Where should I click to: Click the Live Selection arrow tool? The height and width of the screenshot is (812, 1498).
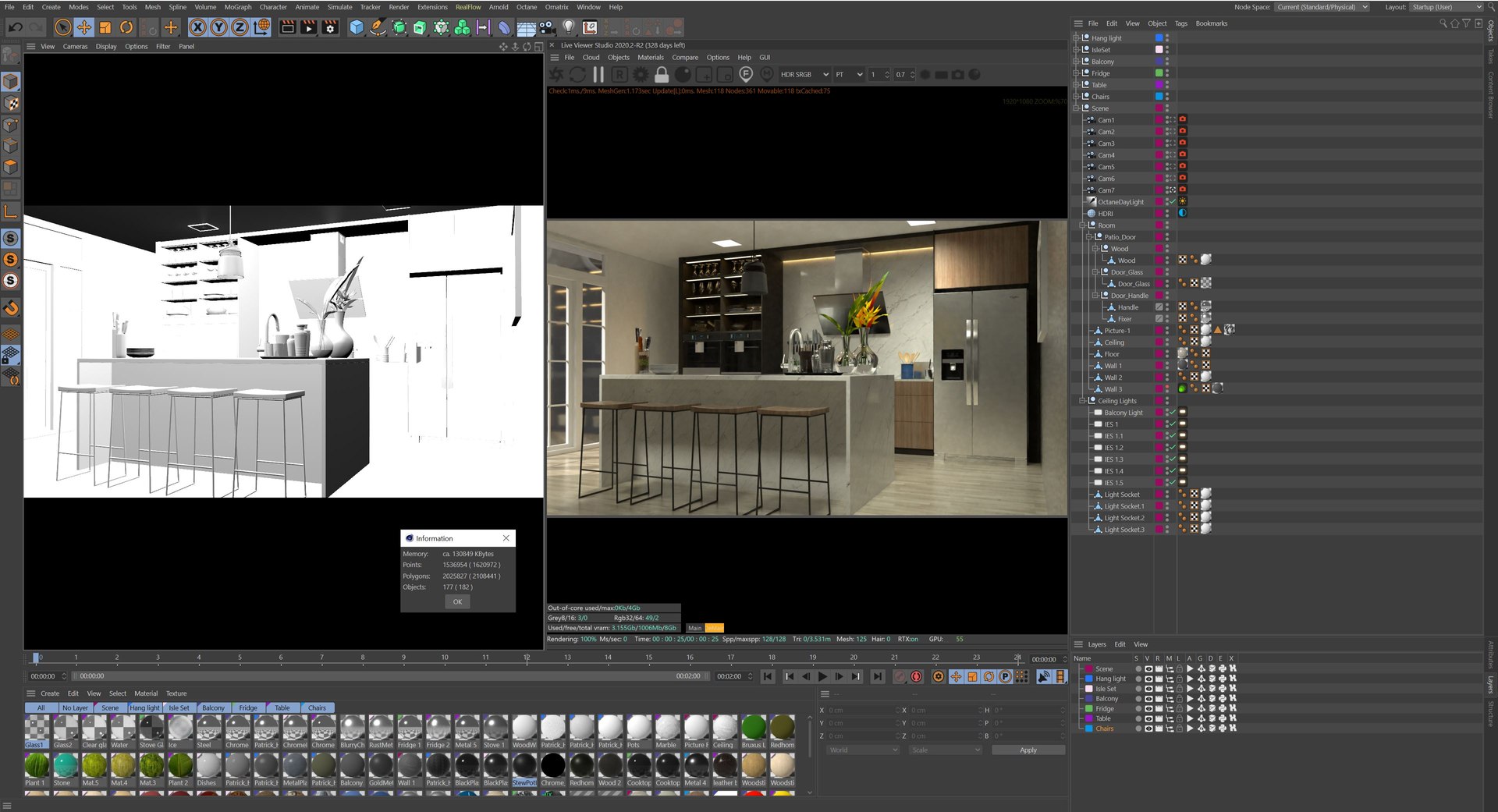(x=63, y=28)
